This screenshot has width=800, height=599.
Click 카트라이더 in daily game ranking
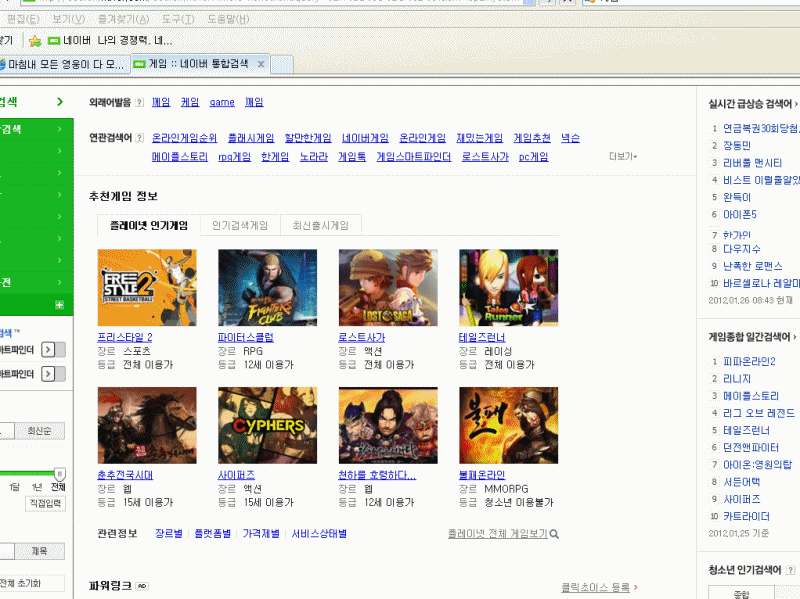coord(746,516)
